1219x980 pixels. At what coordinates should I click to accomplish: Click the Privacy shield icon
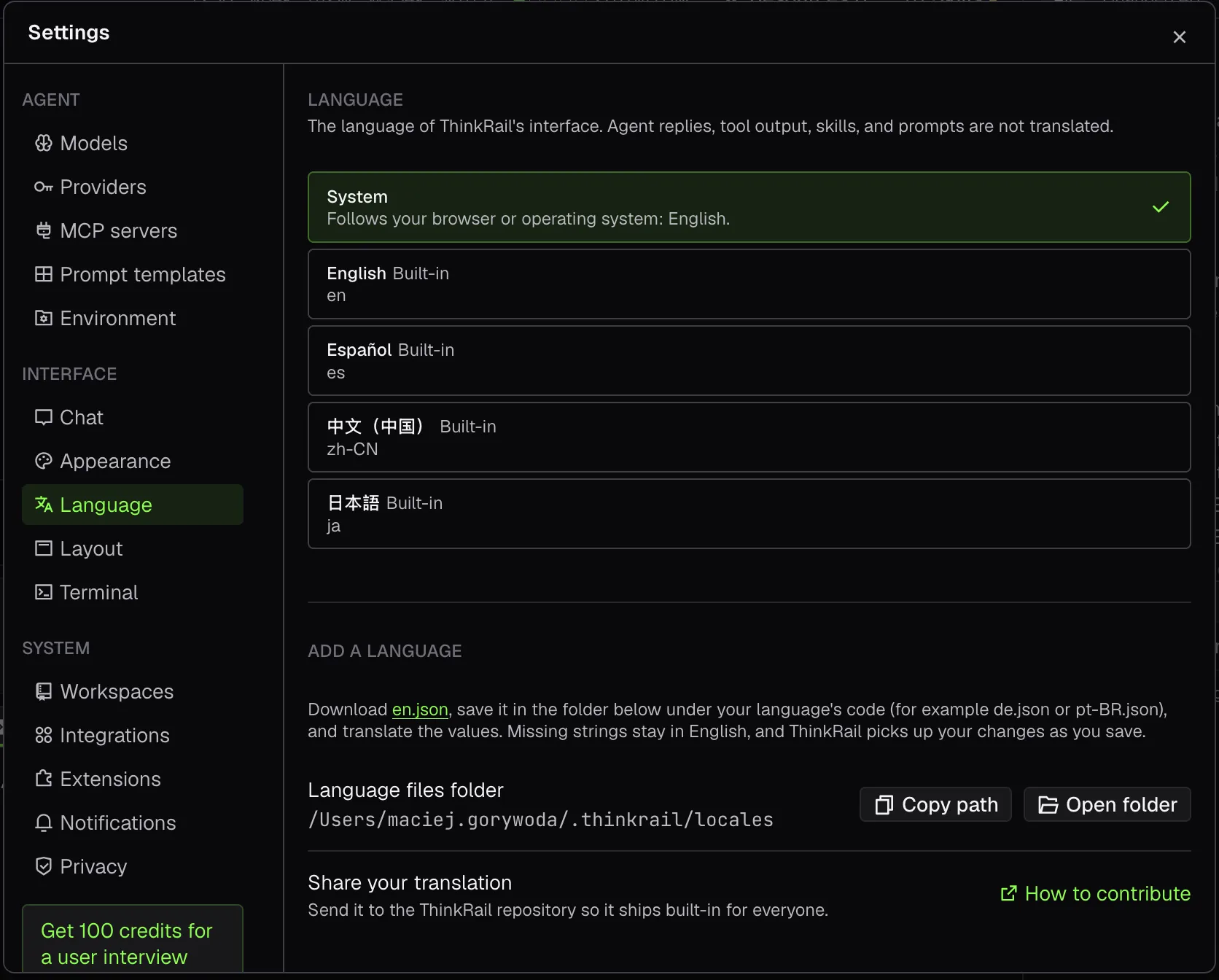(x=44, y=866)
